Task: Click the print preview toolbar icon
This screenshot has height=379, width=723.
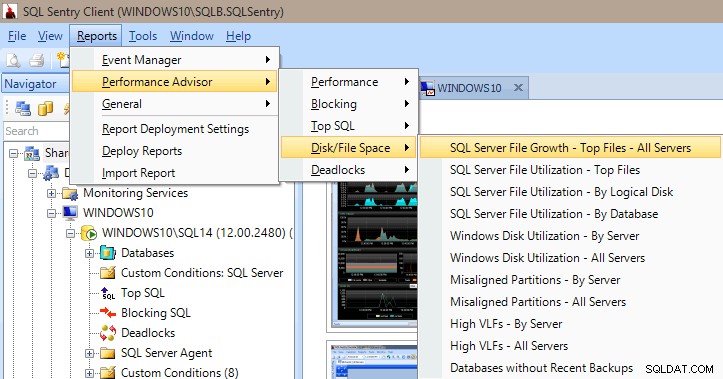Action: tap(13, 60)
